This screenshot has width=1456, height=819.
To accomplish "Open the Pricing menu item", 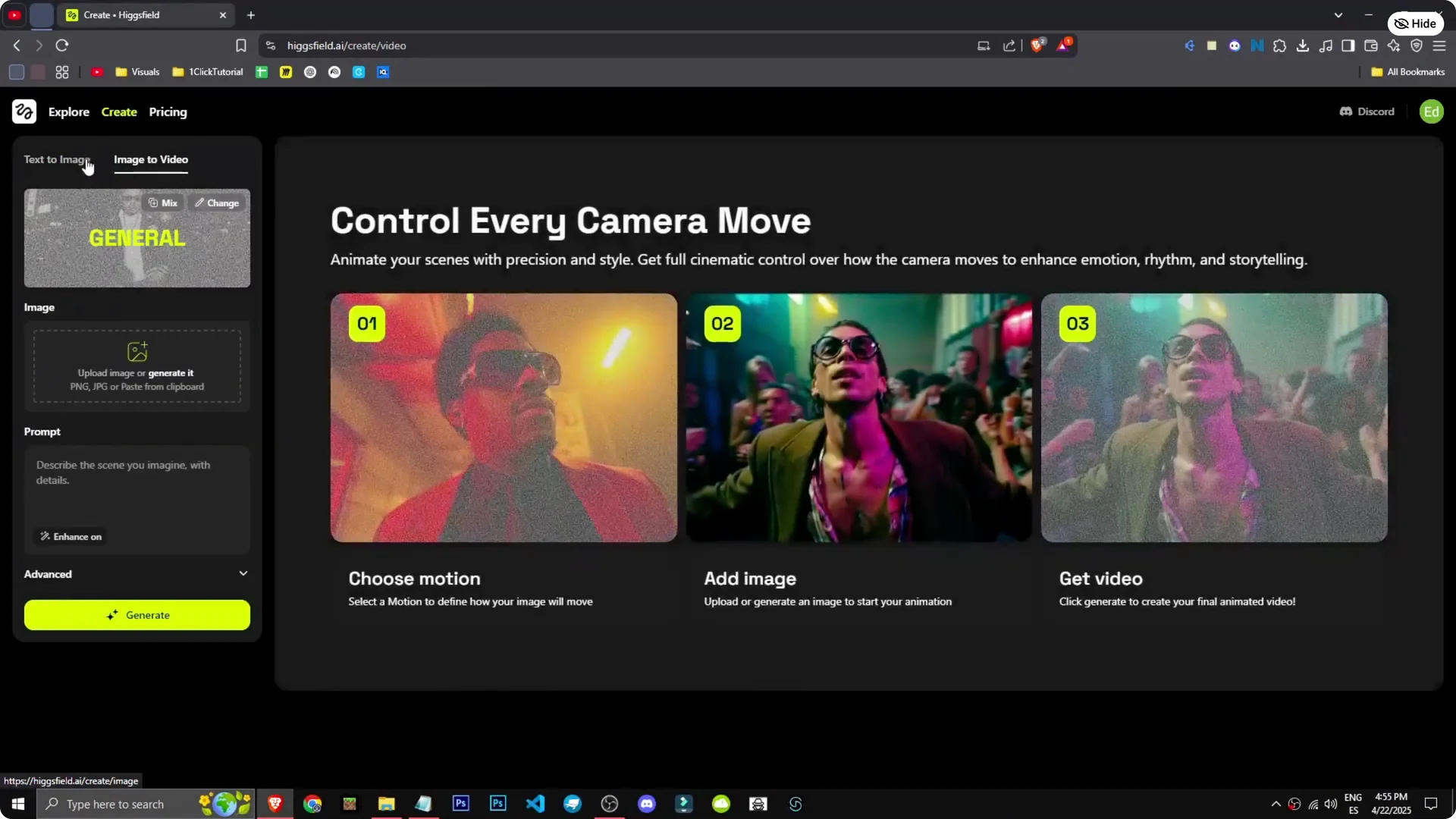I will [x=168, y=111].
